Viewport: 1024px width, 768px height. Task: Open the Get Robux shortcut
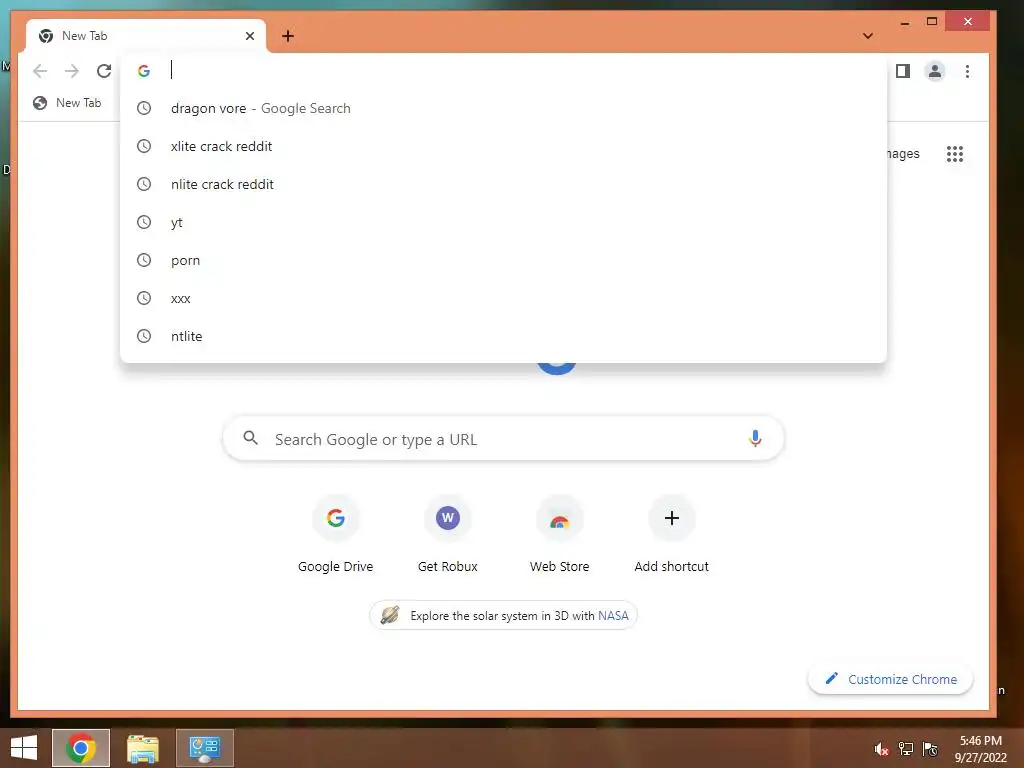coord(447,535)
